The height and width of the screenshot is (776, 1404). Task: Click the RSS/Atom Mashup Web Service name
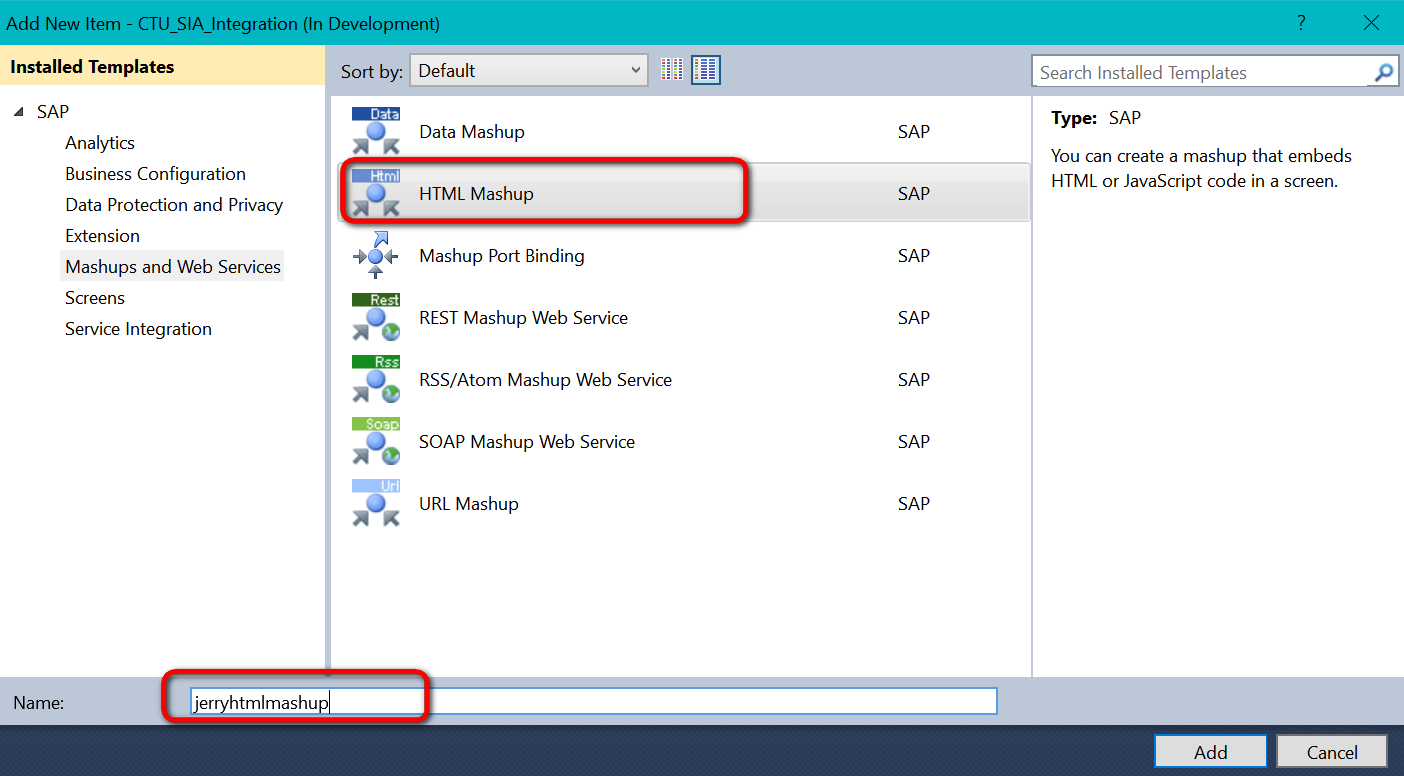546,380
